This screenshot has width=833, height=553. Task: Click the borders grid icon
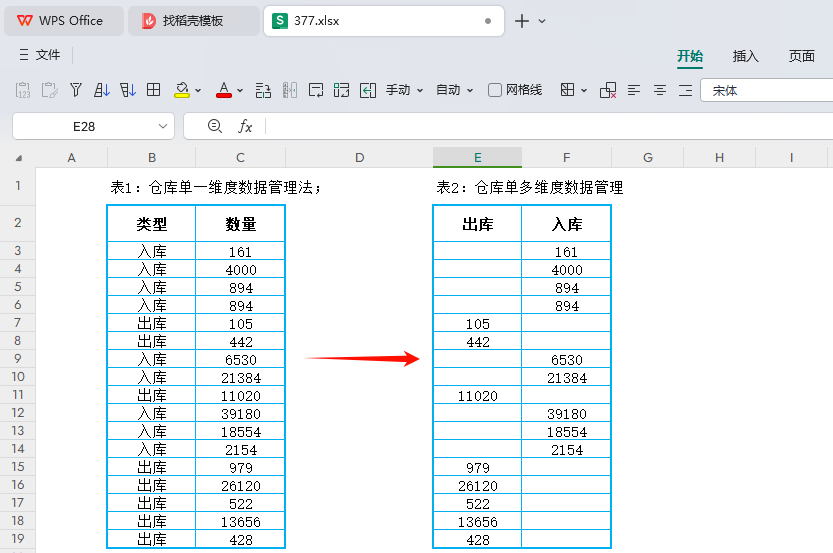pyautogui.click(x=567, y=90)
